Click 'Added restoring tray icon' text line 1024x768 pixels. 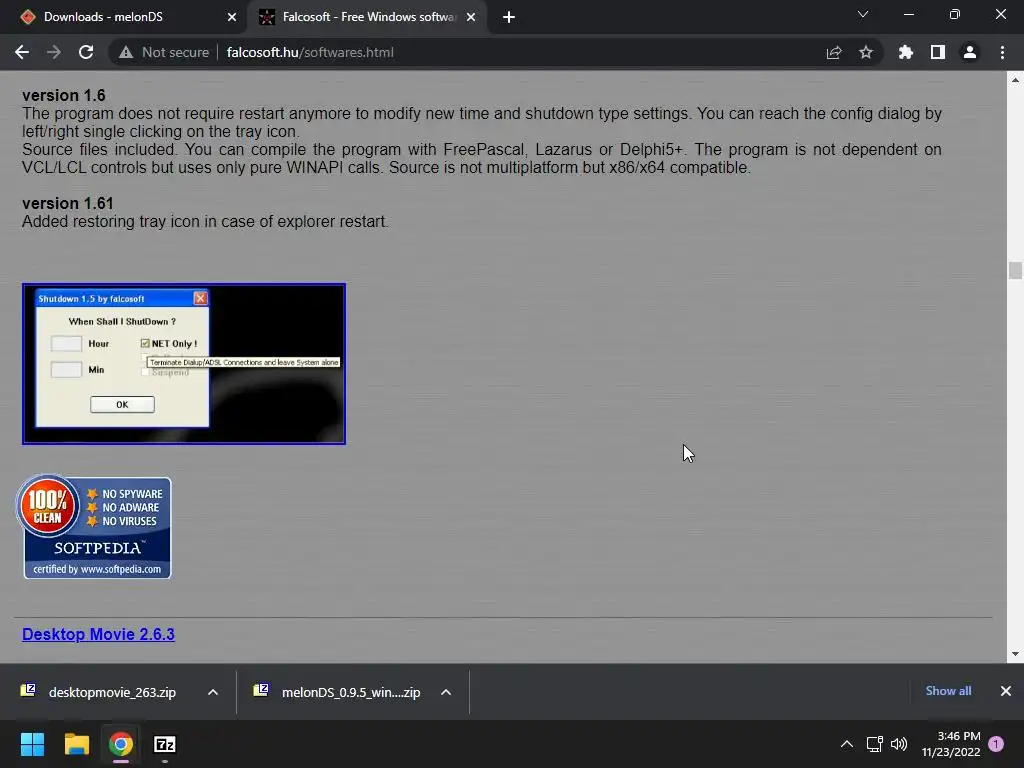pyautogui.click(x=205, y=221)
